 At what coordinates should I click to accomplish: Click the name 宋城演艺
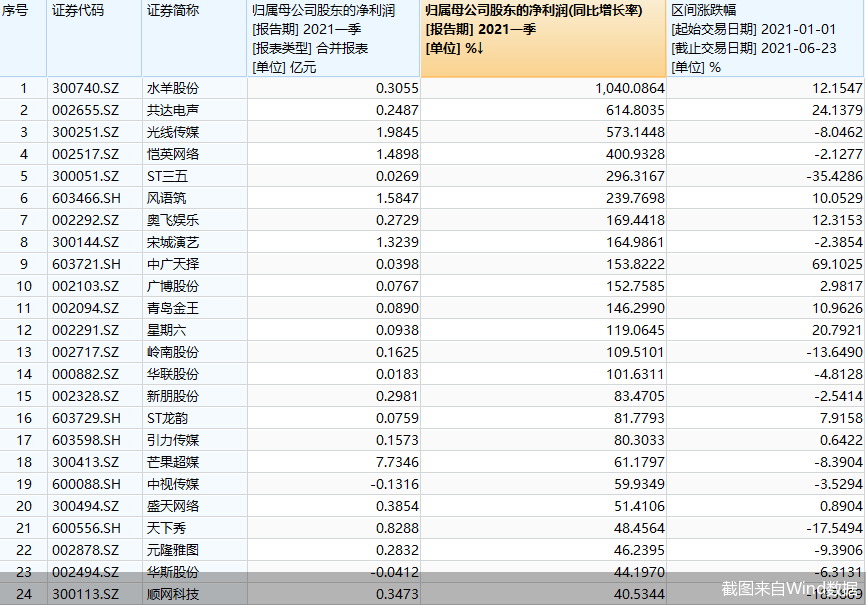click(x=173, y=243)
